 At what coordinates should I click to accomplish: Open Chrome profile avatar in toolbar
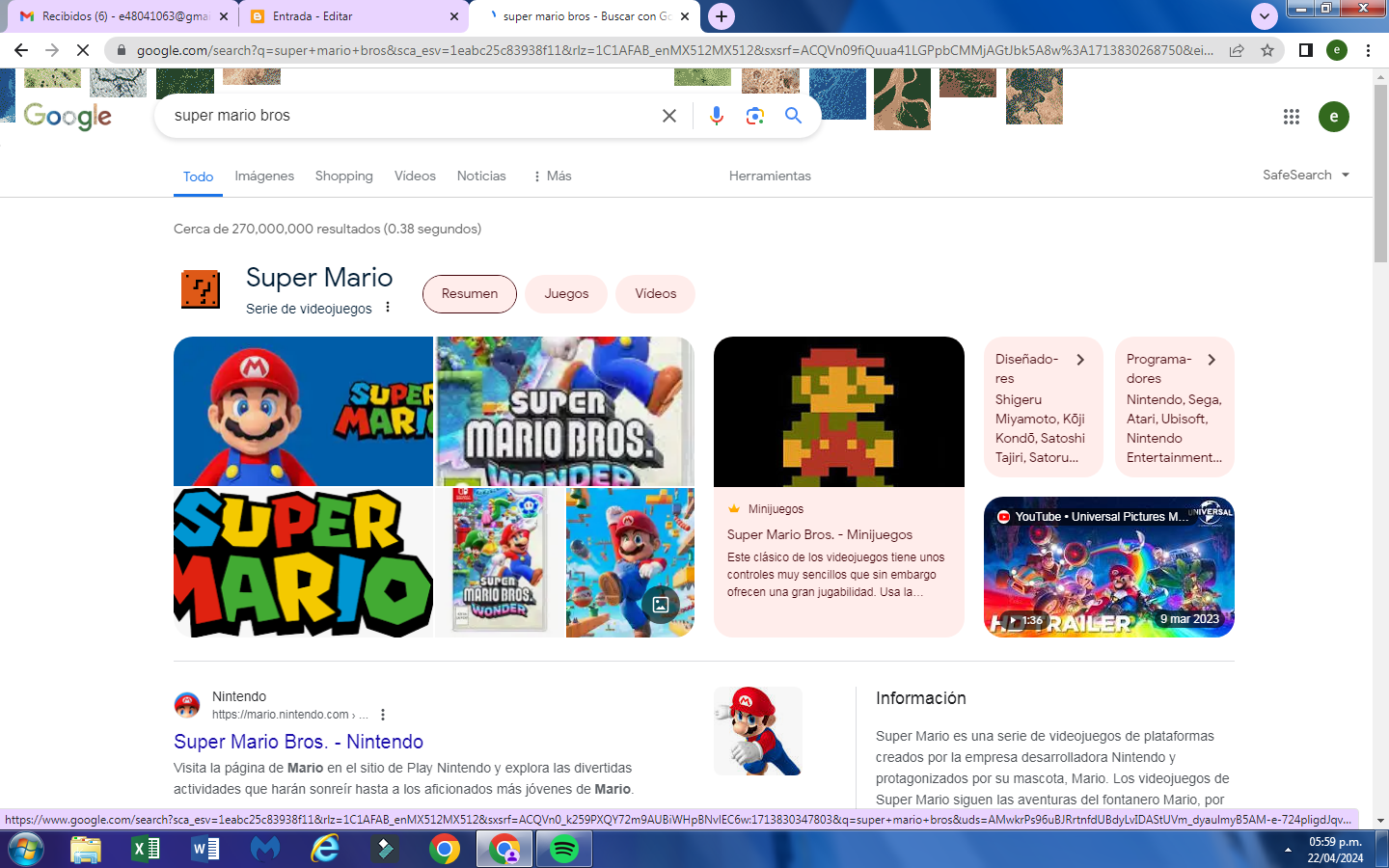coord(1337,50)
